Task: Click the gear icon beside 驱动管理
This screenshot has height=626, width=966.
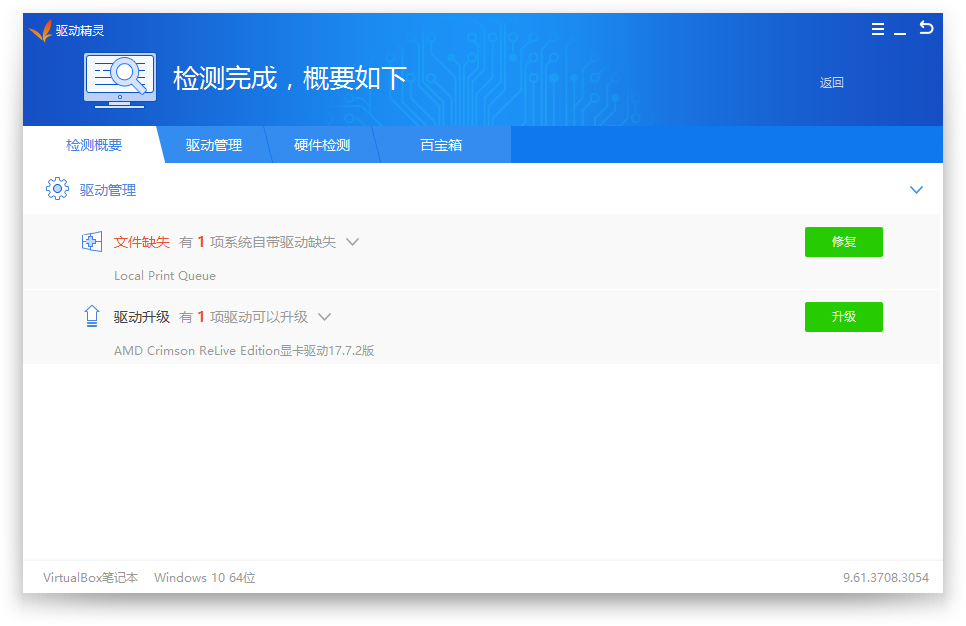Action: (x=57, y=189)
